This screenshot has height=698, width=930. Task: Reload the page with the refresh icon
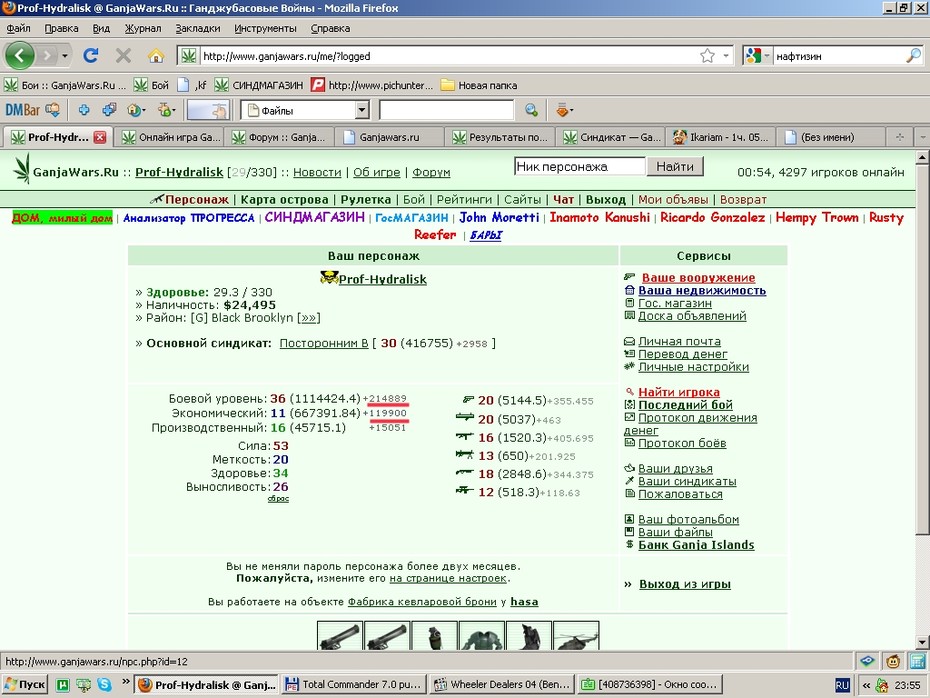click(x=91, y=56)
